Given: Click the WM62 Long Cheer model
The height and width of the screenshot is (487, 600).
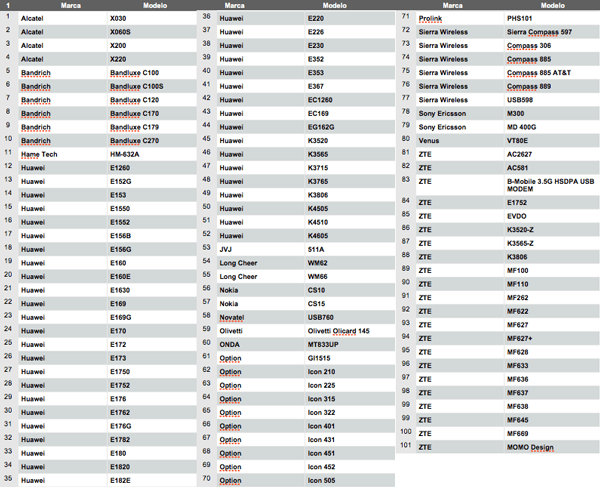Looking at the screenshot, I should (x=350, y=263).
